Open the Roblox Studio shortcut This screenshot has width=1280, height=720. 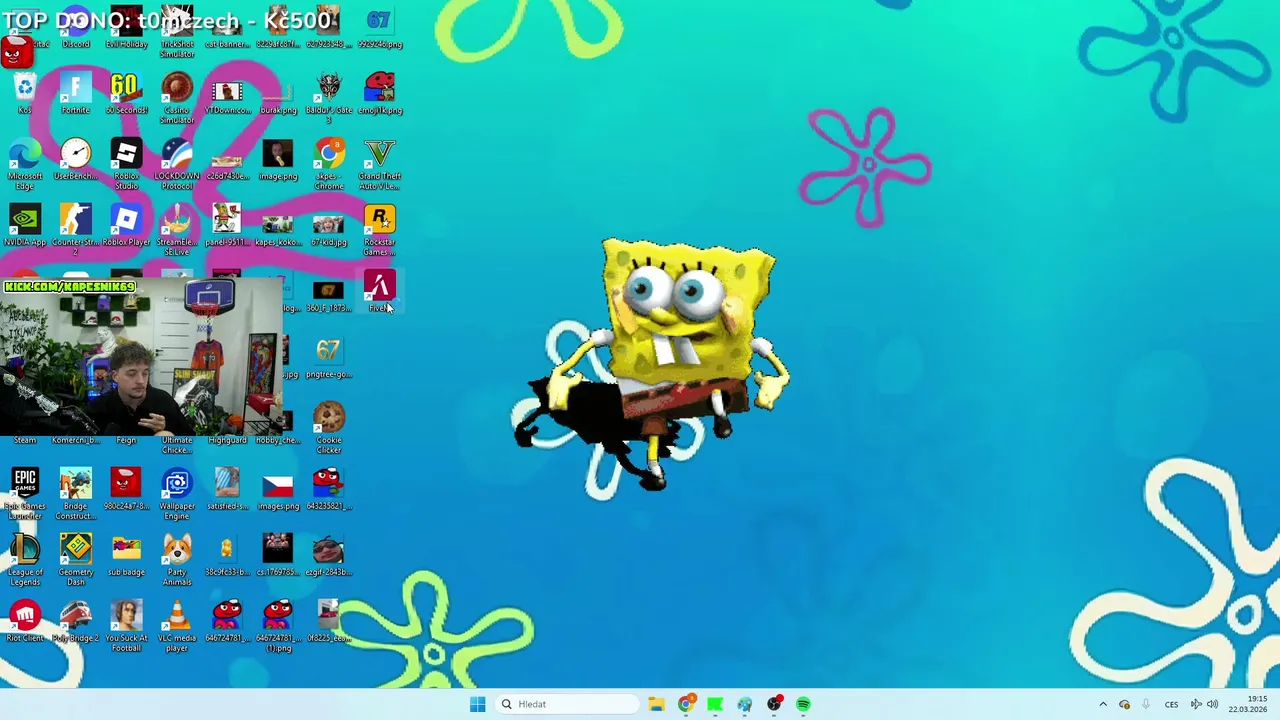(126, 165)
